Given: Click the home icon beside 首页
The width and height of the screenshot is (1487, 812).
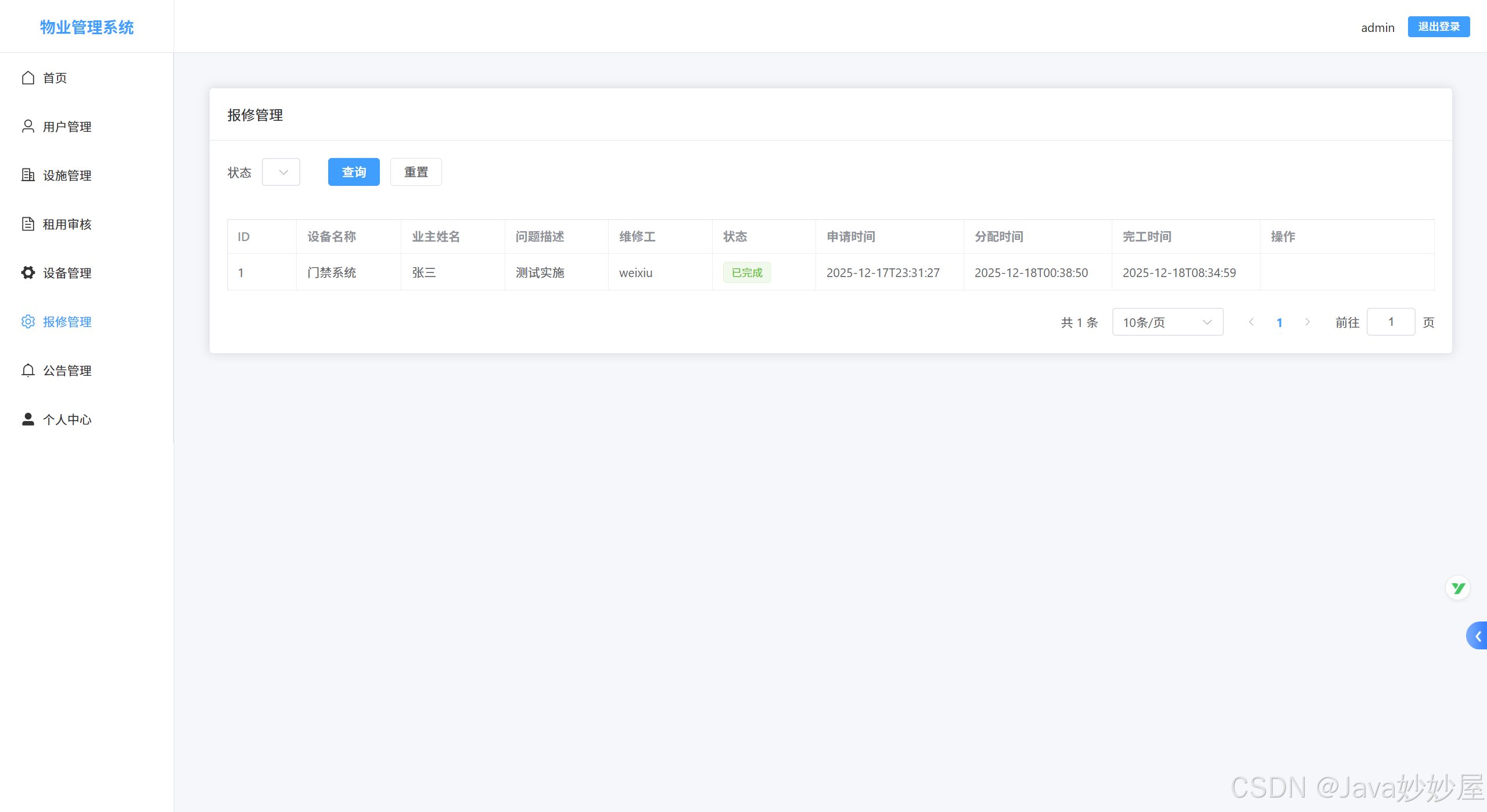Looking at the screenshot, I should point(28,78).
